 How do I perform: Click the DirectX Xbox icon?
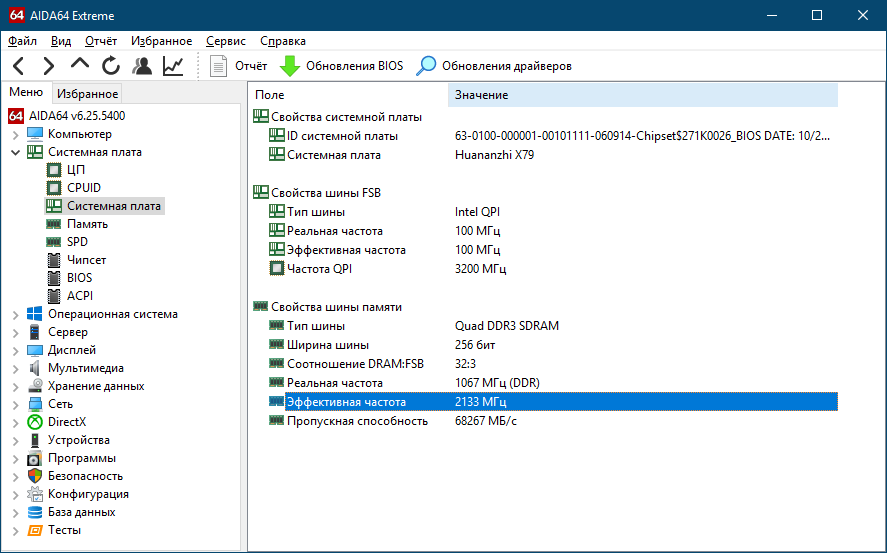35,422
